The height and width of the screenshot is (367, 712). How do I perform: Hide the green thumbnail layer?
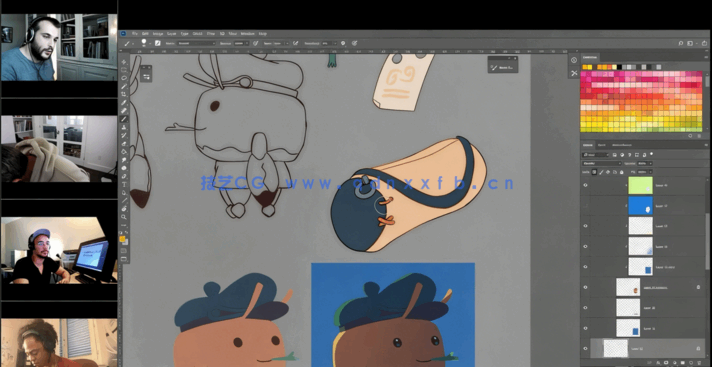(x=585, y=185)
